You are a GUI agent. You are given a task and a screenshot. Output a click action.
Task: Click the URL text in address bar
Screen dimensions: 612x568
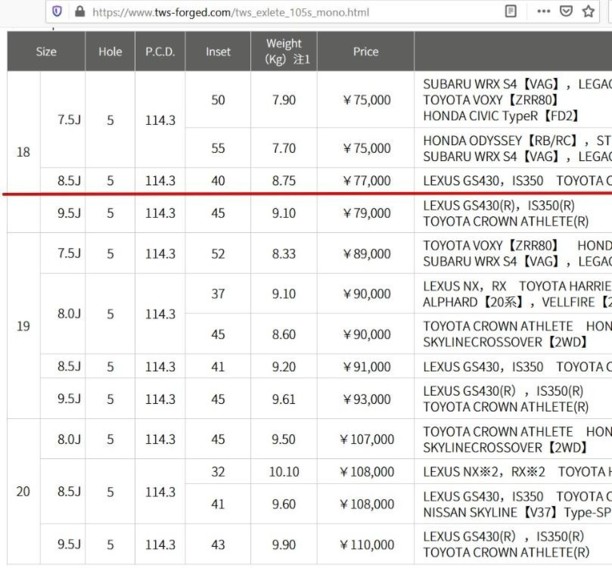click(231, 12)
